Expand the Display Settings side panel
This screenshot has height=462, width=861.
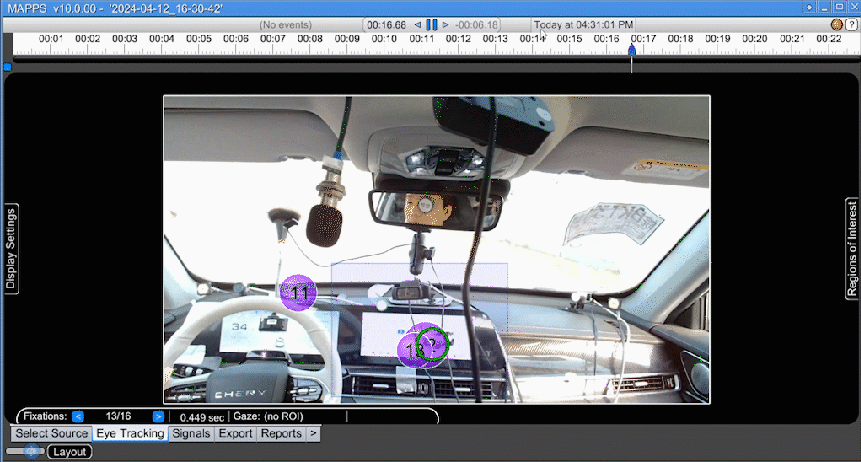pos(11,247)
